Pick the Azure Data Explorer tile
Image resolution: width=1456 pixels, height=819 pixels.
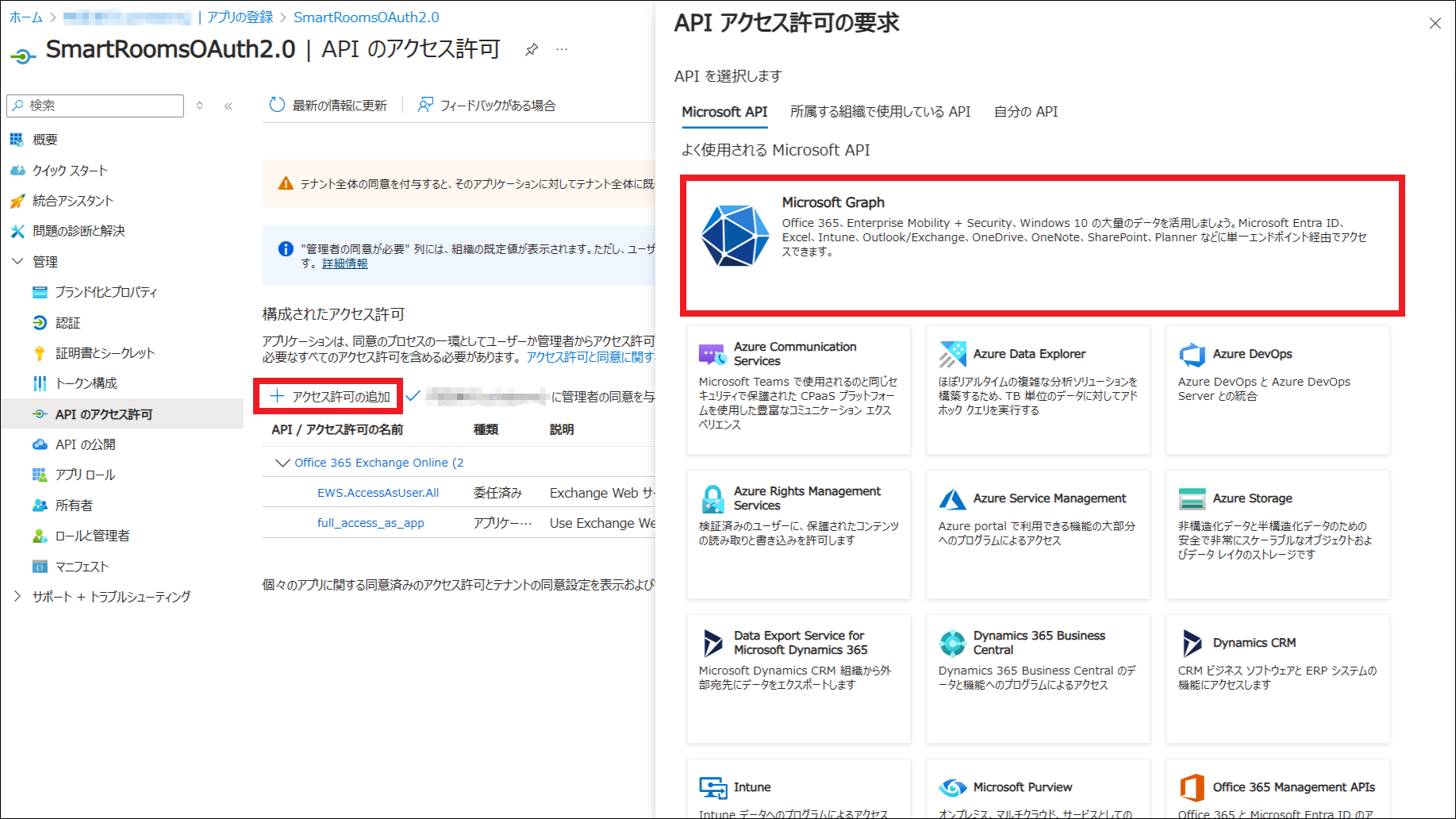coord(1038,390)
